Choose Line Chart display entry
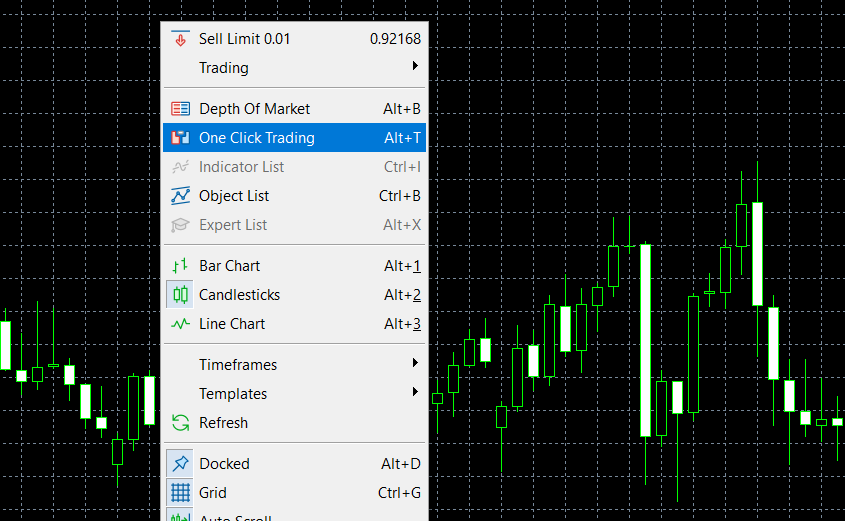 pyautogui.click(x=232, y=324)
